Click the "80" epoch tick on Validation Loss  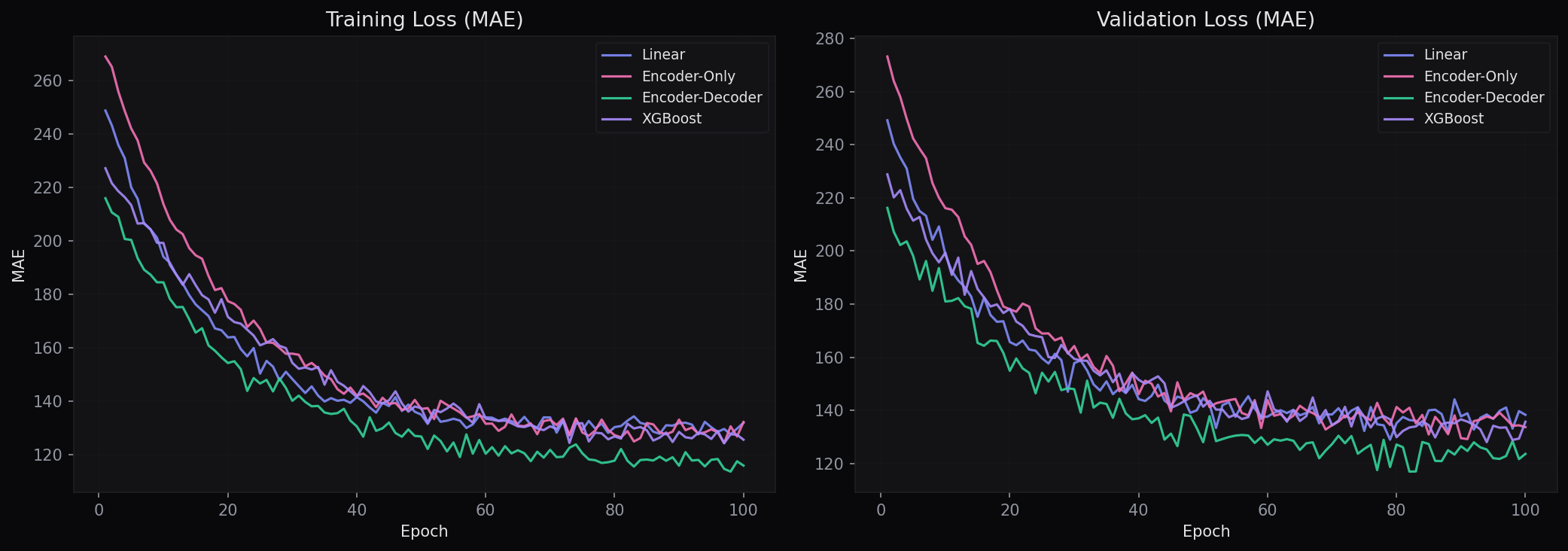tap(1396, 510)
